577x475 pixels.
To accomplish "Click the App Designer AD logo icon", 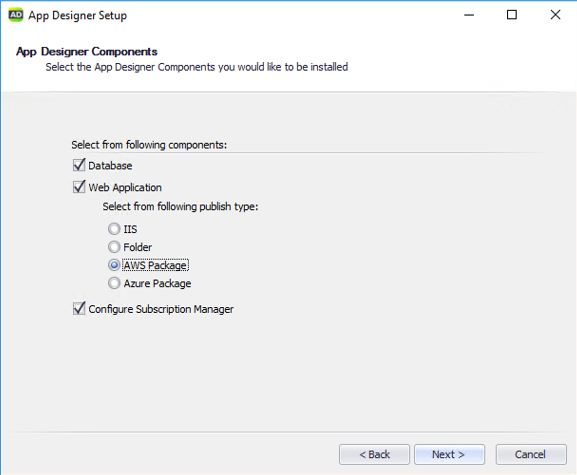I will [16, 15].
